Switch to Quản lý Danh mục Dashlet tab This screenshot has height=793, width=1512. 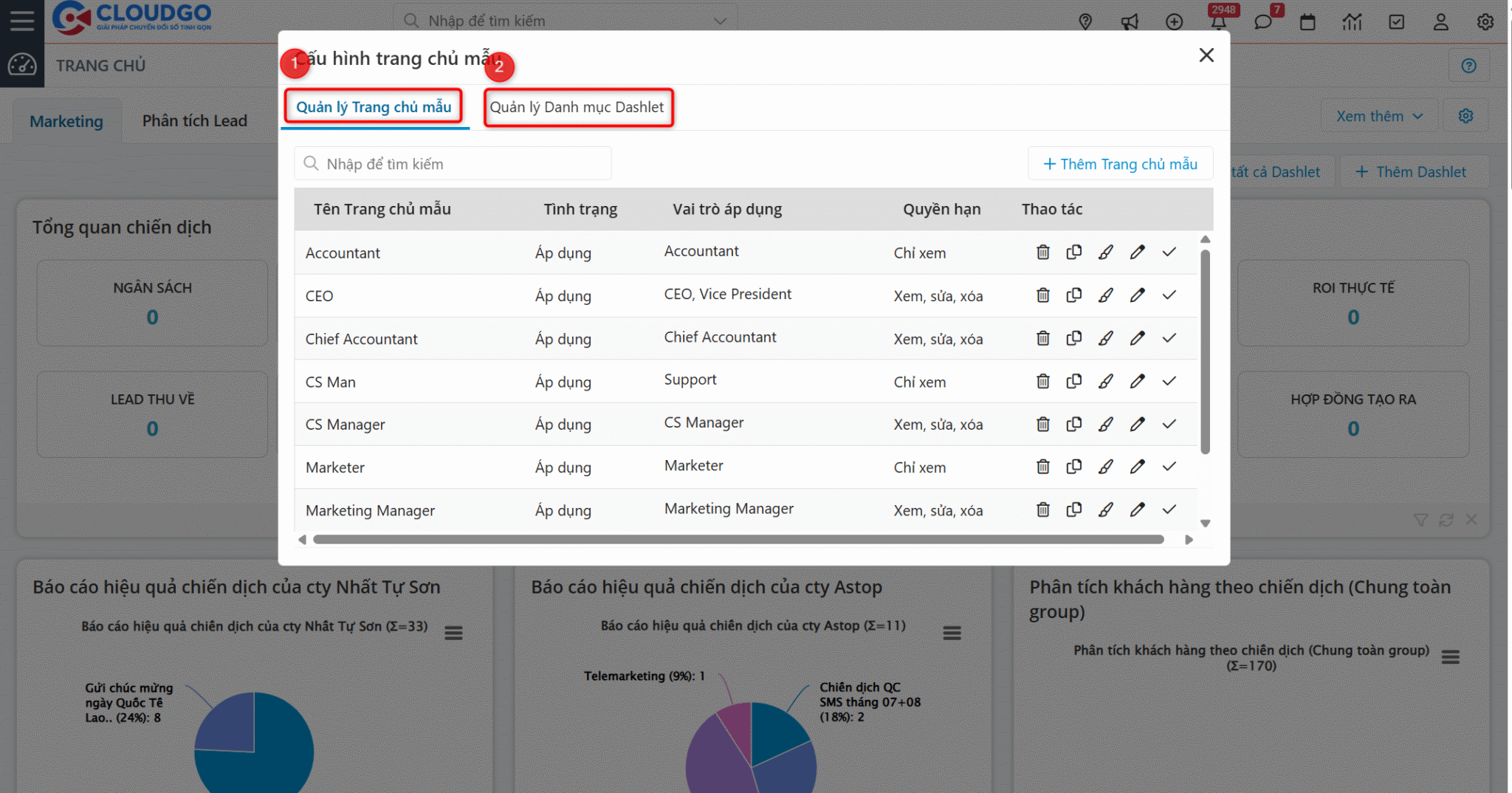(577, 107)
